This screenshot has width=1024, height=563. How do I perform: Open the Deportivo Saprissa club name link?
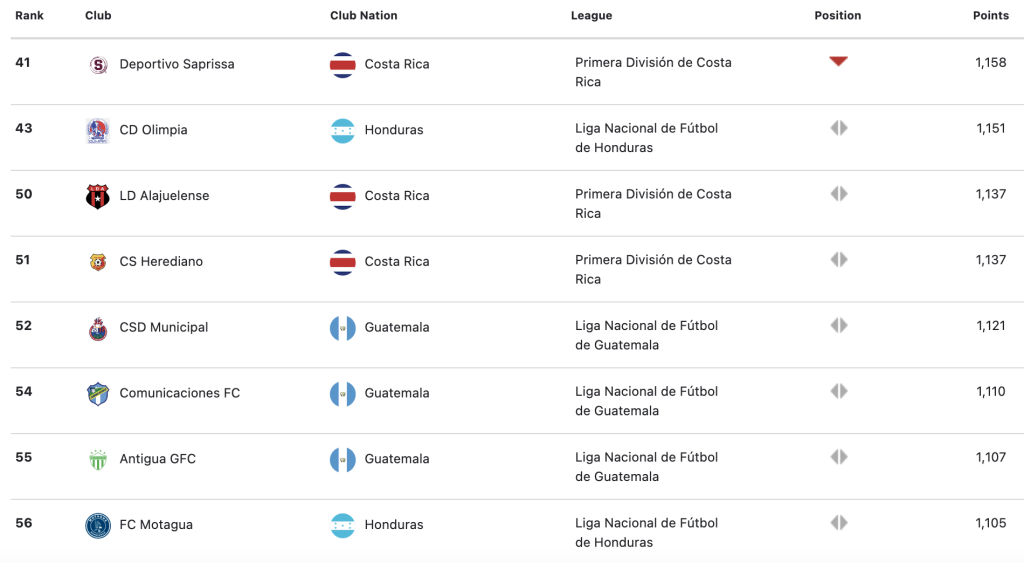point(177,64)
